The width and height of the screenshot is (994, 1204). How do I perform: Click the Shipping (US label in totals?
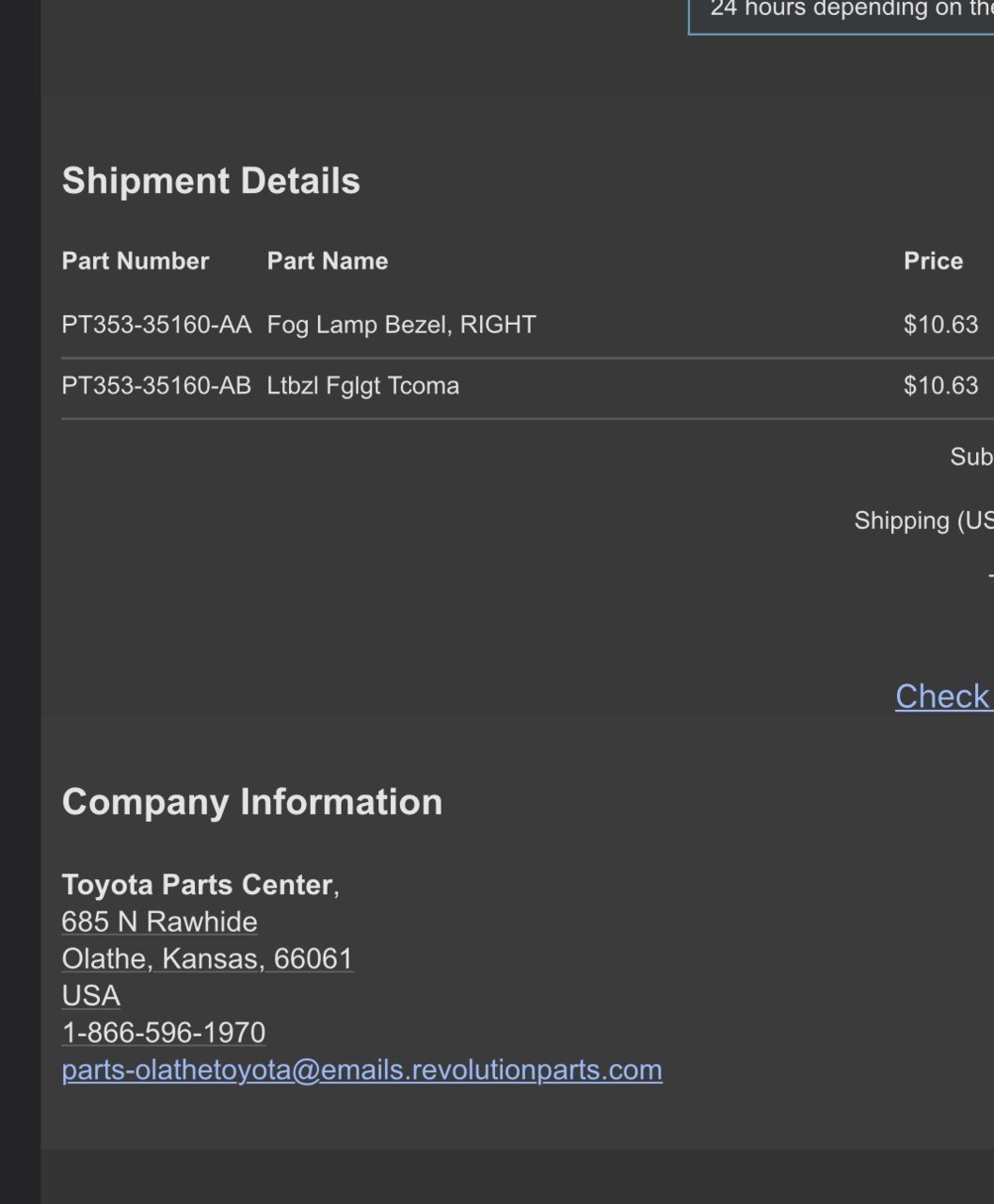click(x=923, y=521)
